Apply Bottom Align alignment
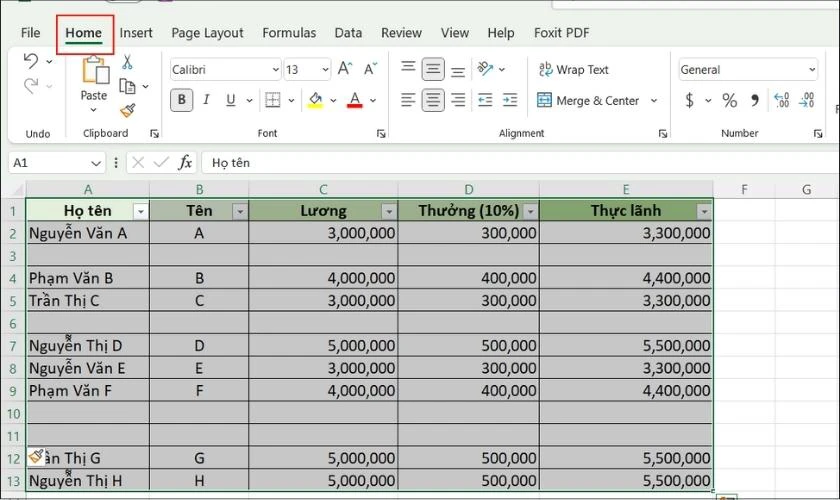 (x=458, y=71)
